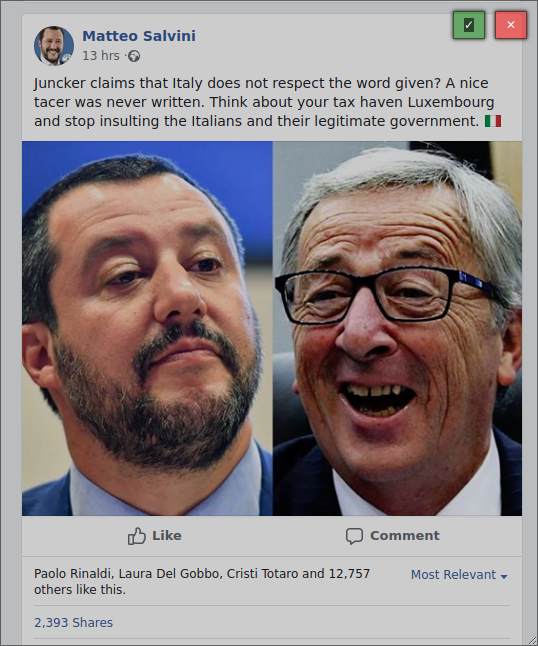Click the Comment button label

(405, 536)
